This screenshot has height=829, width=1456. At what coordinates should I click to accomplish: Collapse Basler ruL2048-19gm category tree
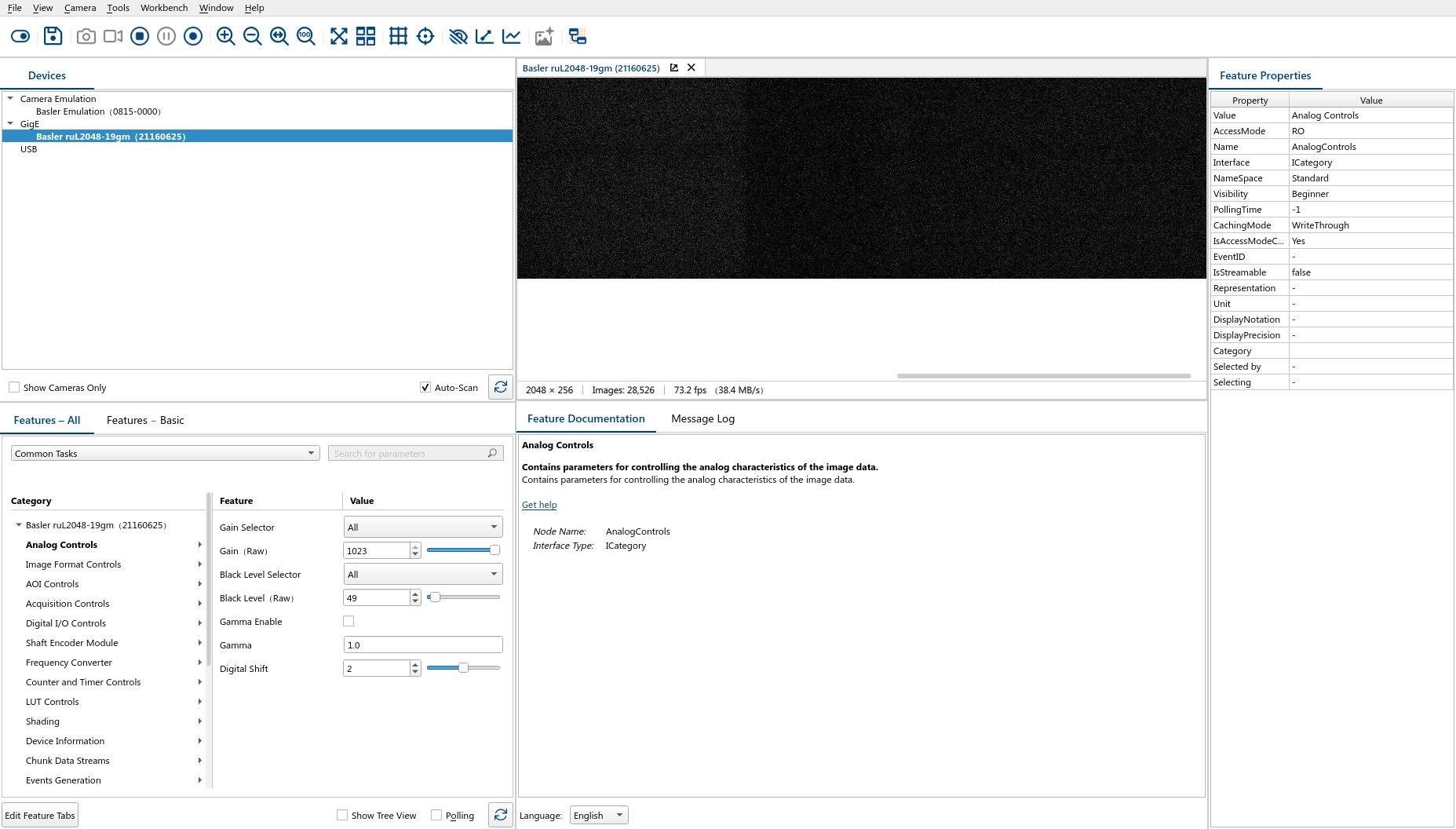pyautogui.click(x=19, y=524)
